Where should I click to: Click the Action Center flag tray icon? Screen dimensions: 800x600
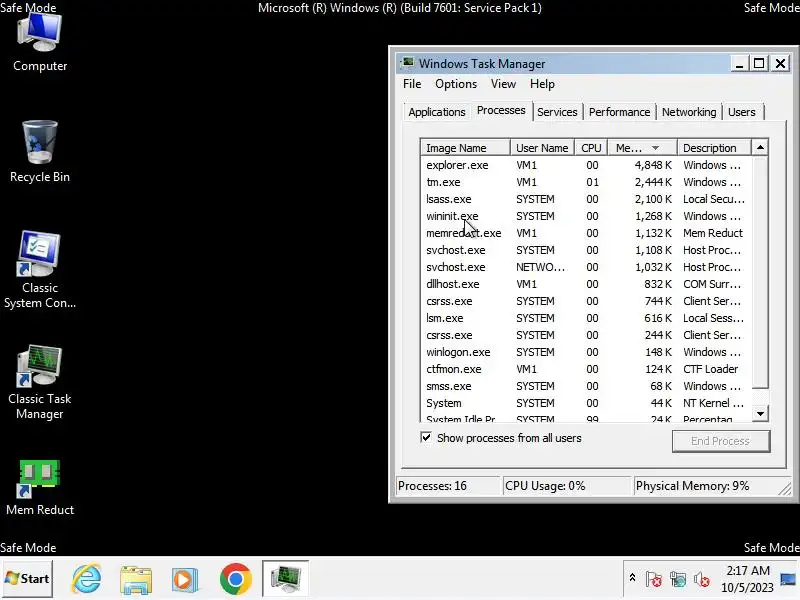click(x=654, y=580)
